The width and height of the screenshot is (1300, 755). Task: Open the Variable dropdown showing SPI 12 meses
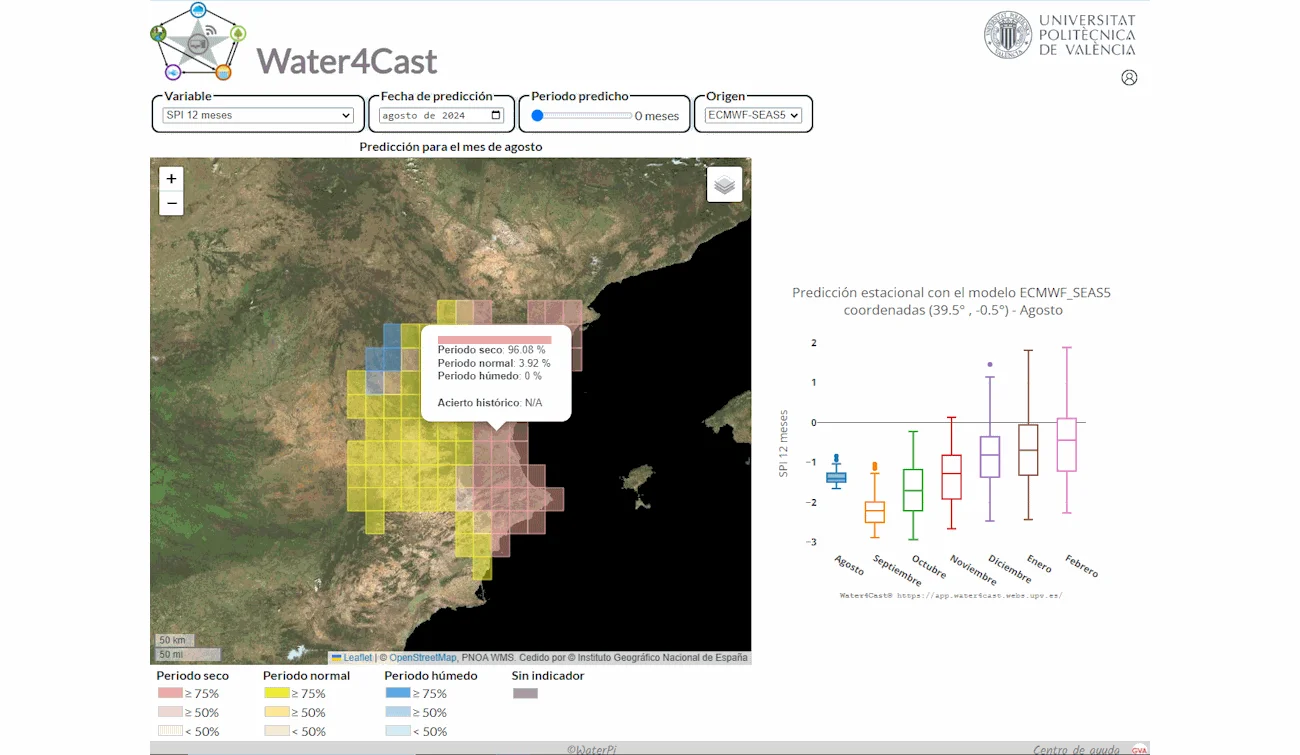(x=258, y=115)
